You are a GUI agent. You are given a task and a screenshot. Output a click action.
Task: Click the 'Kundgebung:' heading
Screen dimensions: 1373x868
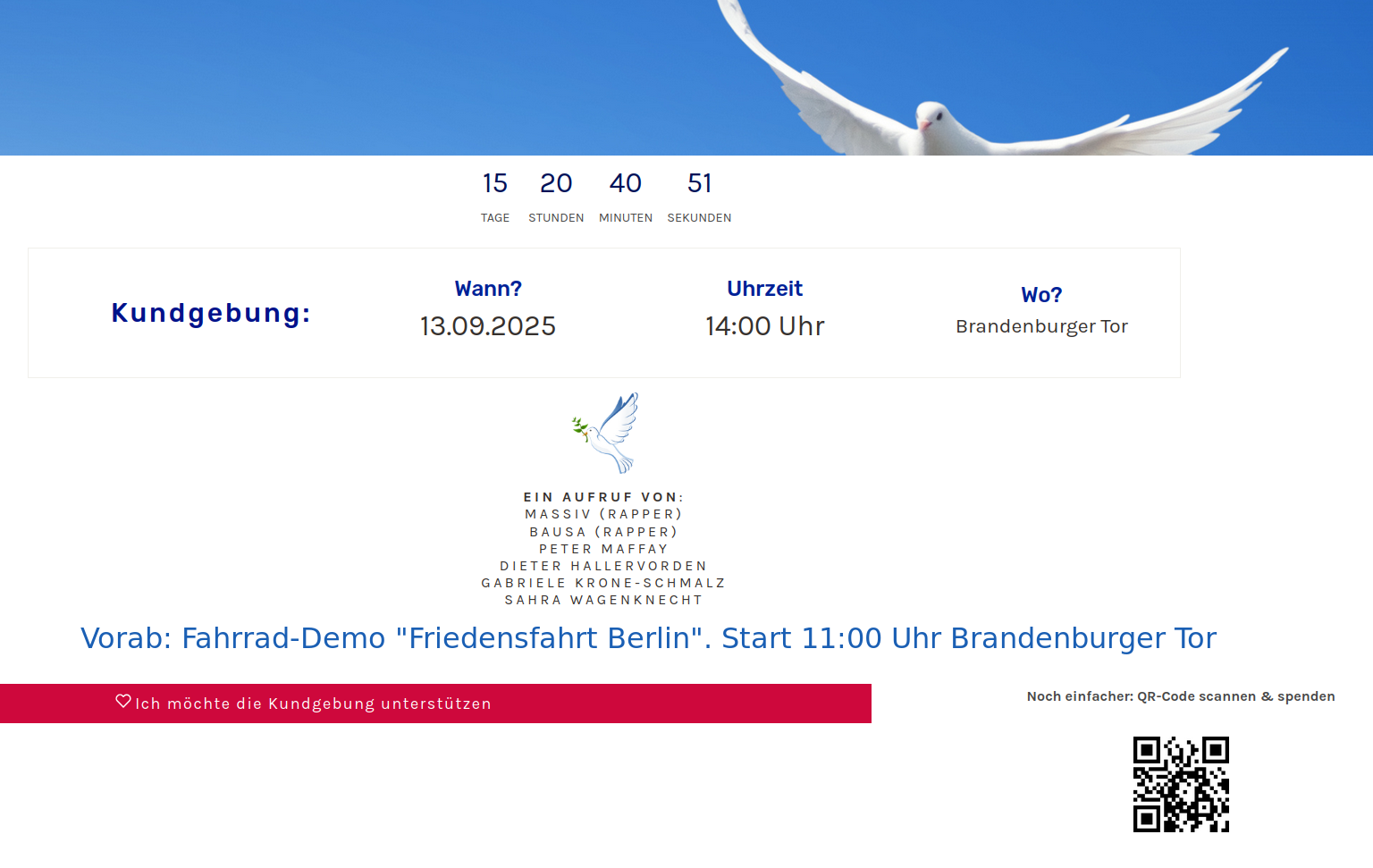pyautogui.click(x=211, y=313)
